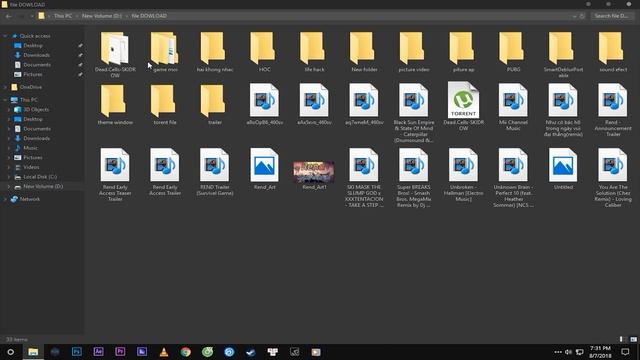Viewport: 640px width, 360px height.
Task: Select the Dead.Cells-SKIDROW torrent file
Action: 463,107
